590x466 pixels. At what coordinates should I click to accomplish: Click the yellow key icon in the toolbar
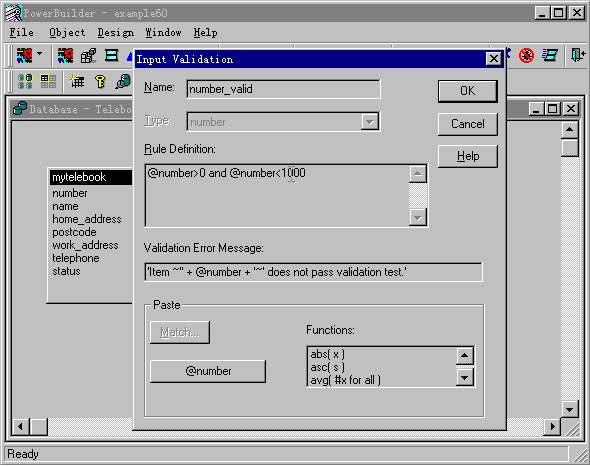coord(100,81)
